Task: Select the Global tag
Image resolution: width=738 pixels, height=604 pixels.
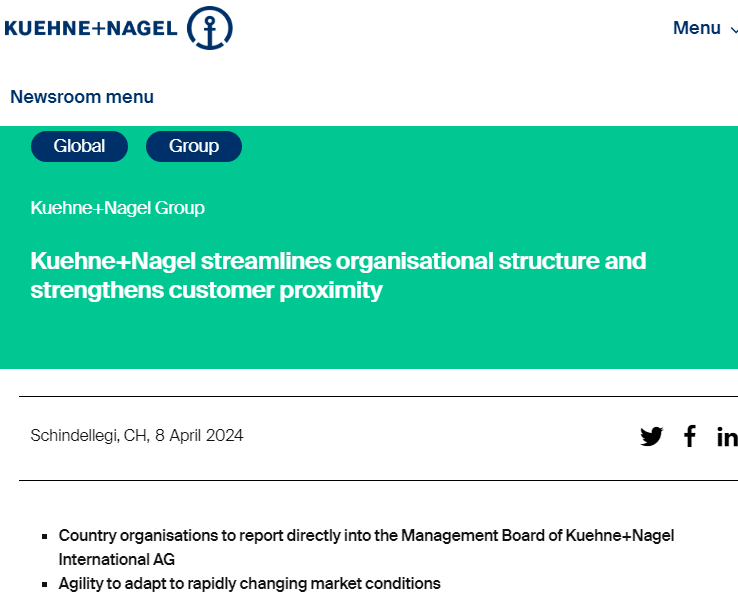Action: (x=79, y=146)
